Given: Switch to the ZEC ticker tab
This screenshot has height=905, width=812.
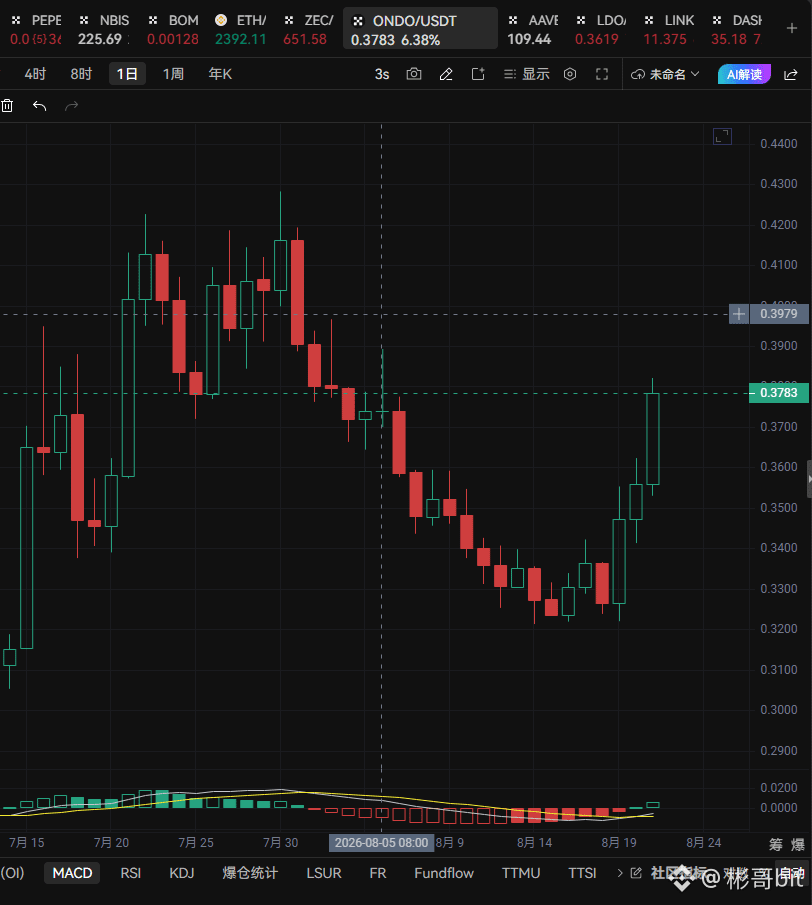Looking at the screenshot, I should [308, 29].
